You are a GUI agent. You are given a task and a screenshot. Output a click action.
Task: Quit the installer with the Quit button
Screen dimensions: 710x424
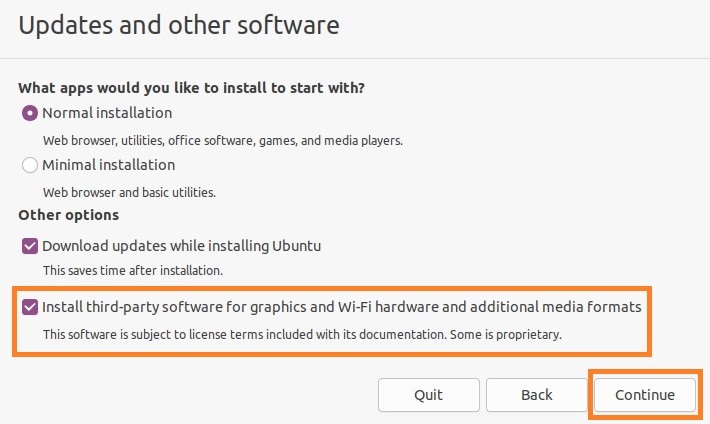click(429, 395)
